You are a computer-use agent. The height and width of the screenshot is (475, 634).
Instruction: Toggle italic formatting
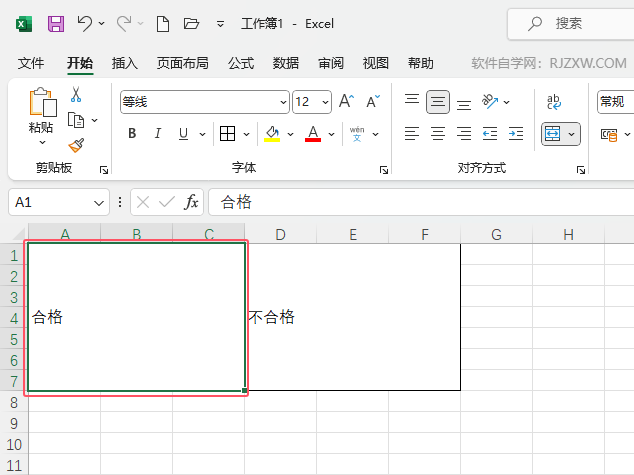click(158, 133)
